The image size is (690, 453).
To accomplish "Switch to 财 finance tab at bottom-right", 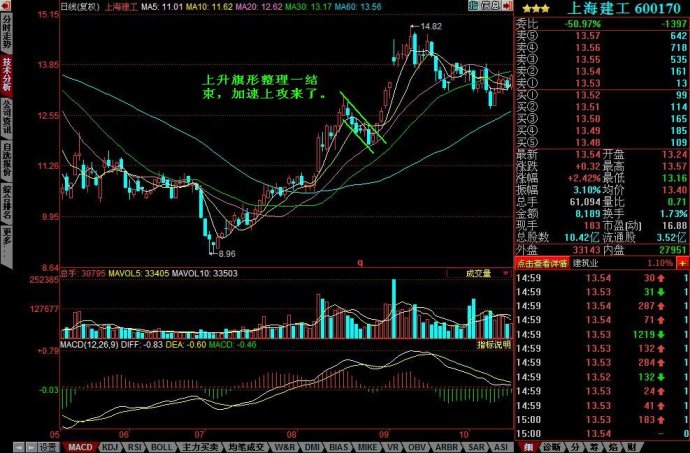I will [x=631, y=448].
